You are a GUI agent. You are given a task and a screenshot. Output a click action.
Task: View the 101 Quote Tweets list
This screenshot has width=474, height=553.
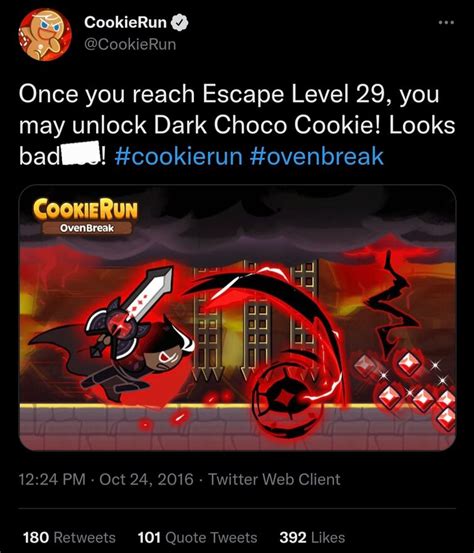198,537
